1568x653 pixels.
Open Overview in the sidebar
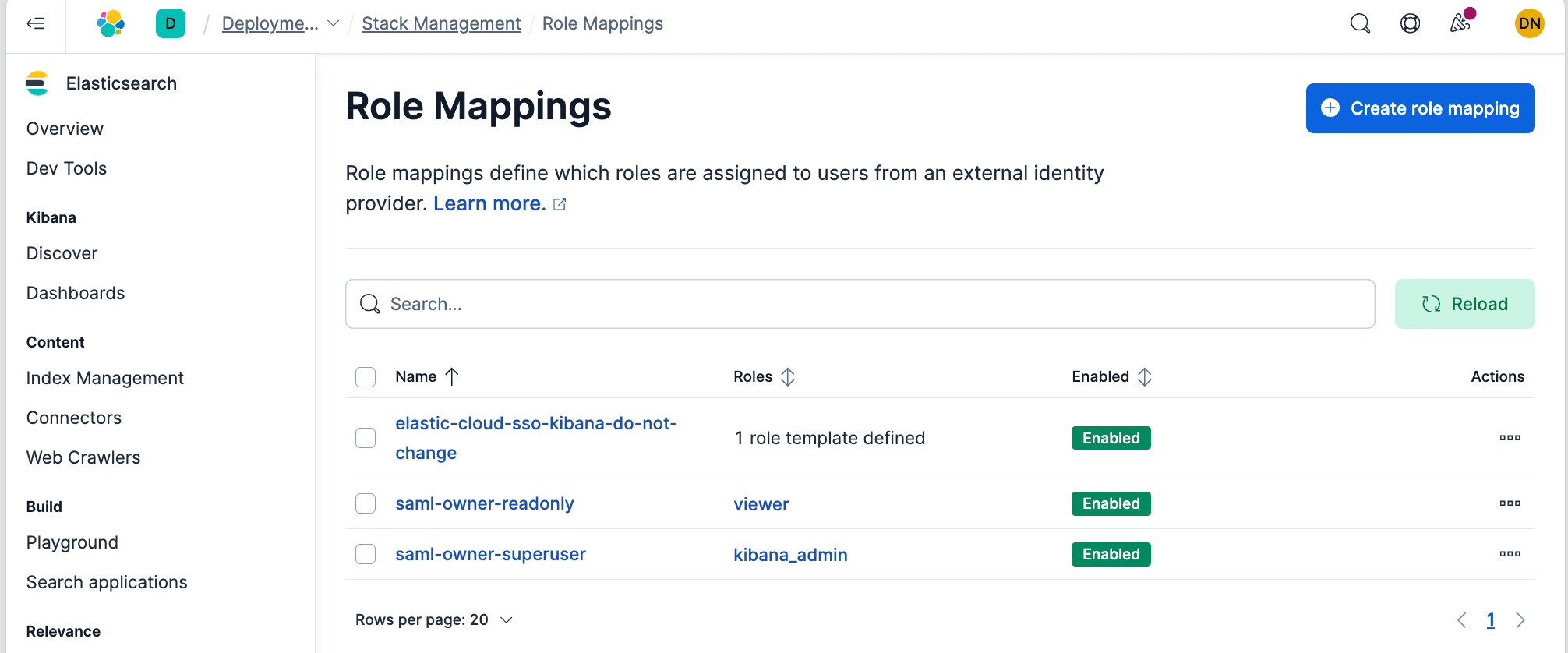(x=65, y=129)
